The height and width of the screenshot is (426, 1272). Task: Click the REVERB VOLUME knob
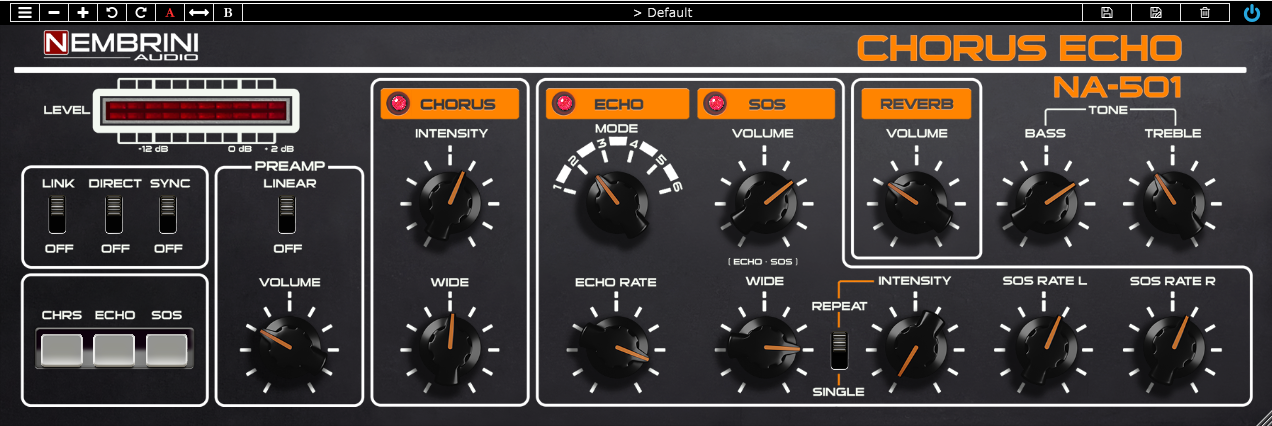coord(916,203)
